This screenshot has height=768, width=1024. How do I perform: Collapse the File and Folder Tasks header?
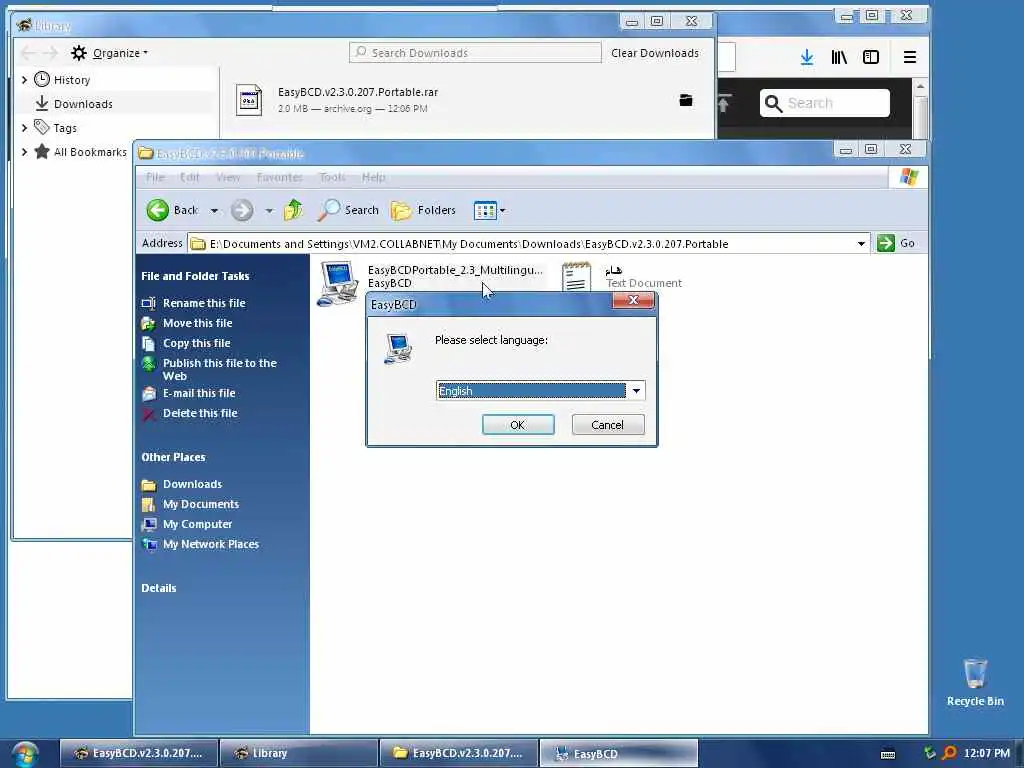pos(195,276)
